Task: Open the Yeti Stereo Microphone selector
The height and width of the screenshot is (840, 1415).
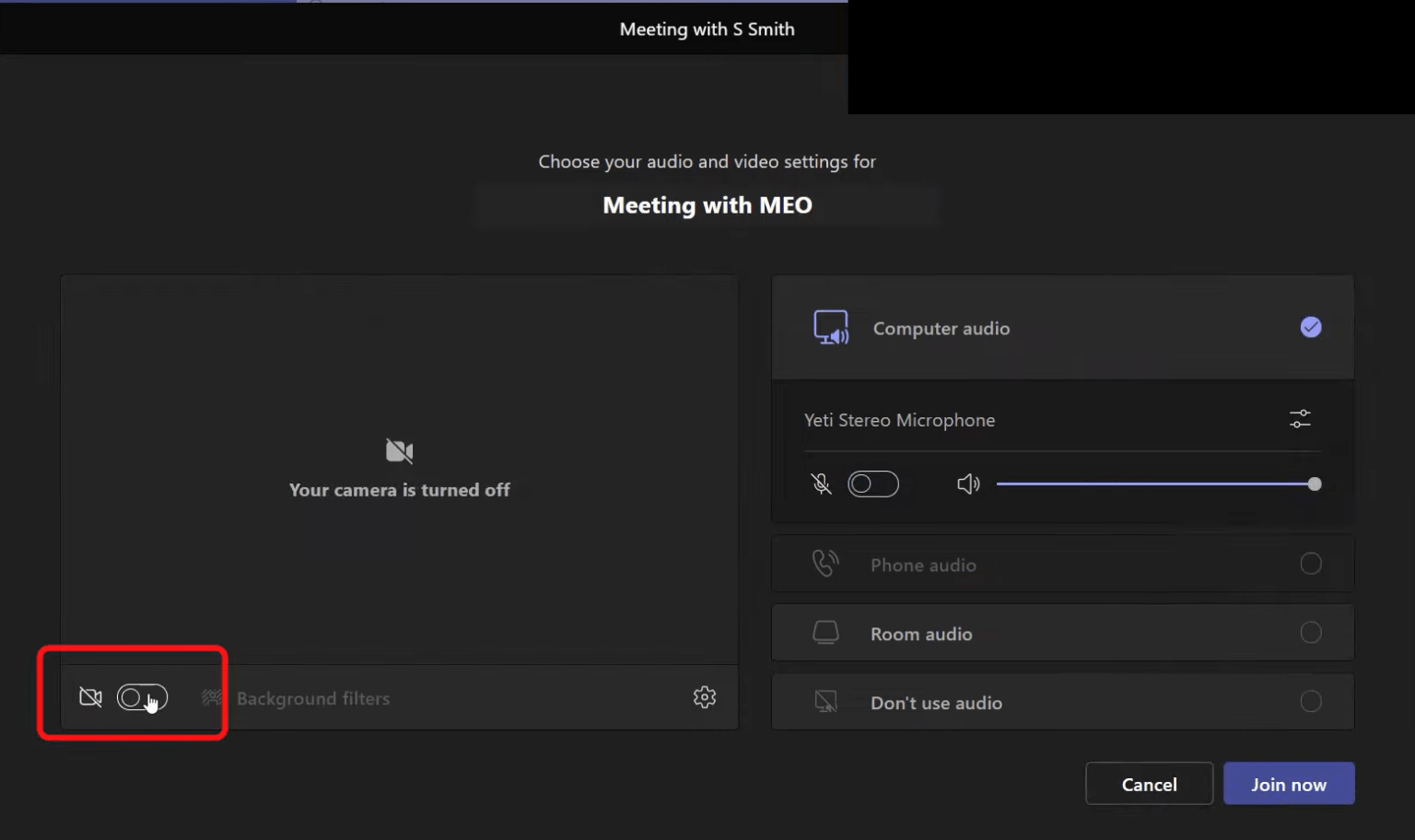Action: click(x=899, y=420)
